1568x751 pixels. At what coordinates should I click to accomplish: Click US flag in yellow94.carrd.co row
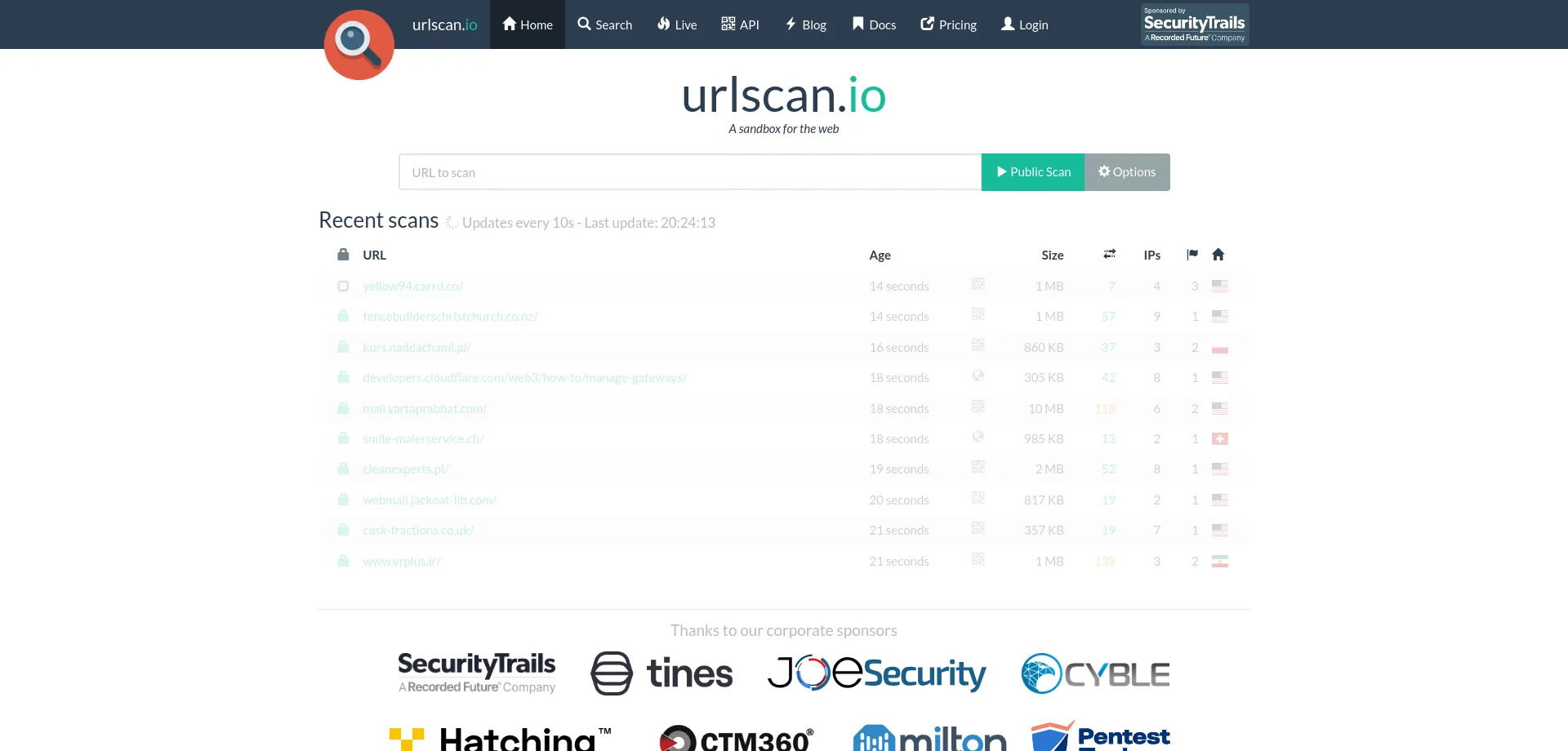coord(1220,287)
